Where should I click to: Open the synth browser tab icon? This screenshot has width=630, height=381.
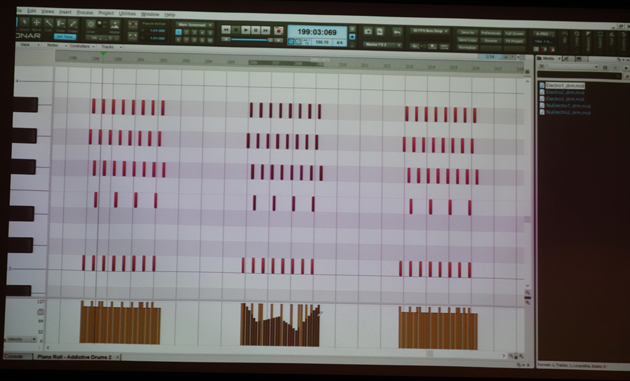coord(579,59)
